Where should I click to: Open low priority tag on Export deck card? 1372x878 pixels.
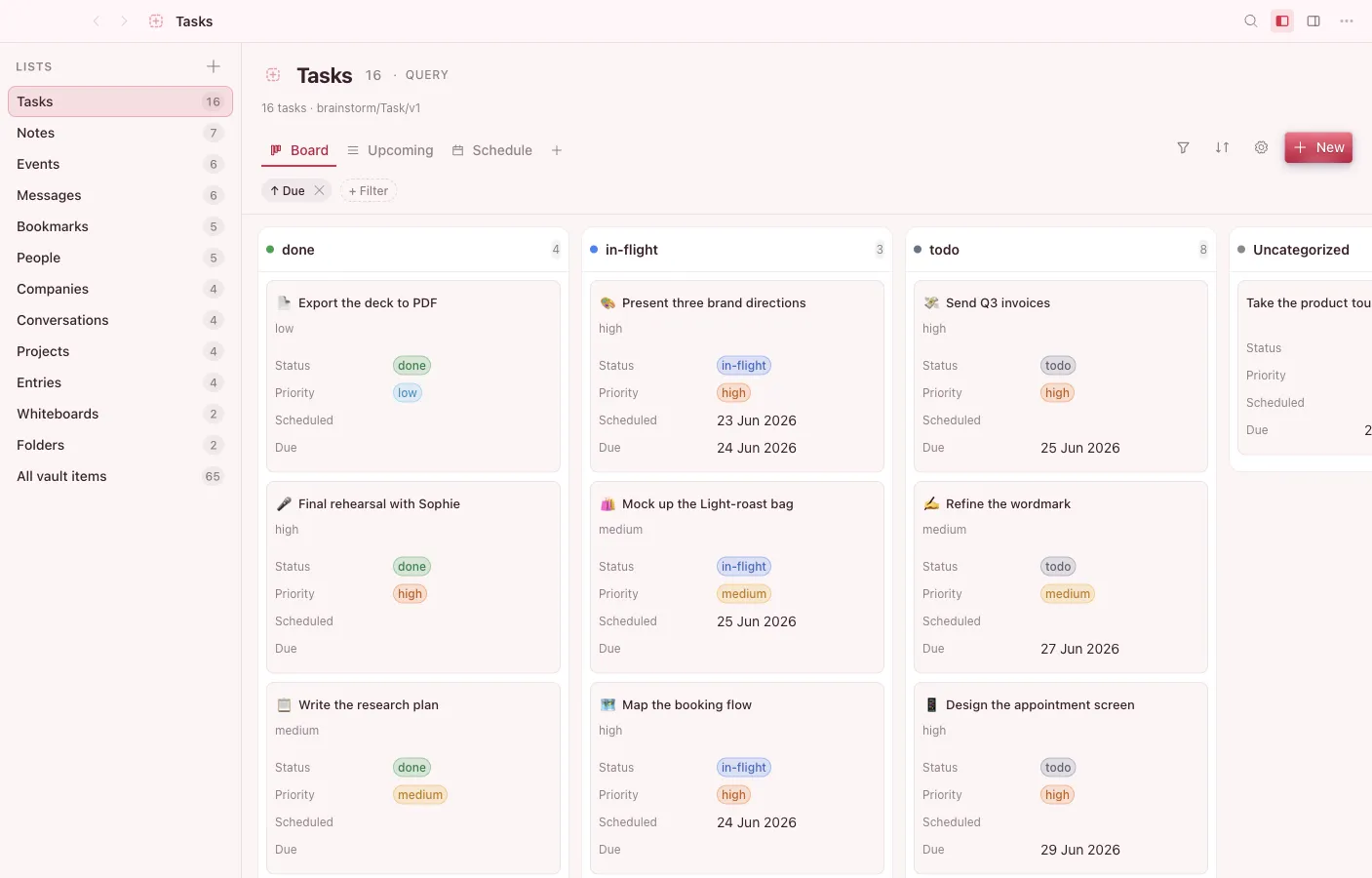[408, 393]
